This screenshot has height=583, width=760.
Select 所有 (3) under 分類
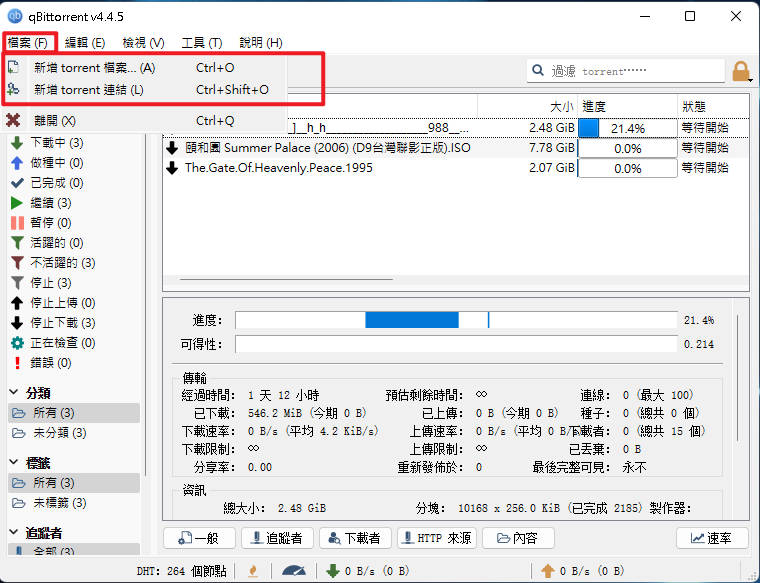coord(74,413)
